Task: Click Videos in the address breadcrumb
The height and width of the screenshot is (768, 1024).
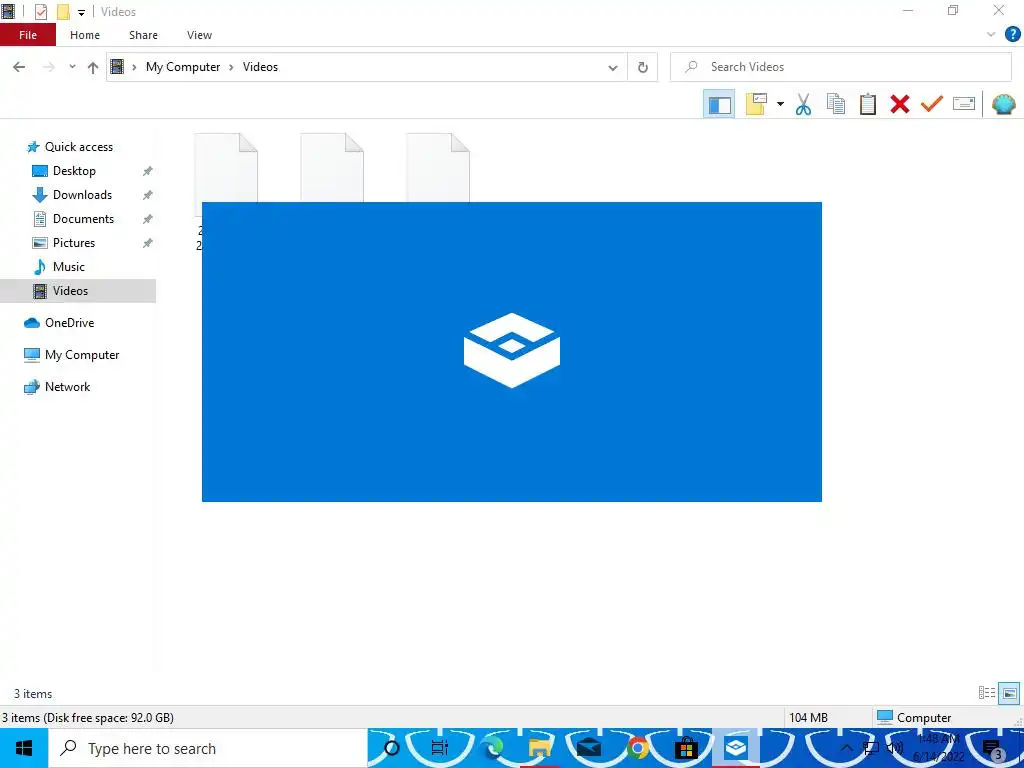Action: click(260, 67)
